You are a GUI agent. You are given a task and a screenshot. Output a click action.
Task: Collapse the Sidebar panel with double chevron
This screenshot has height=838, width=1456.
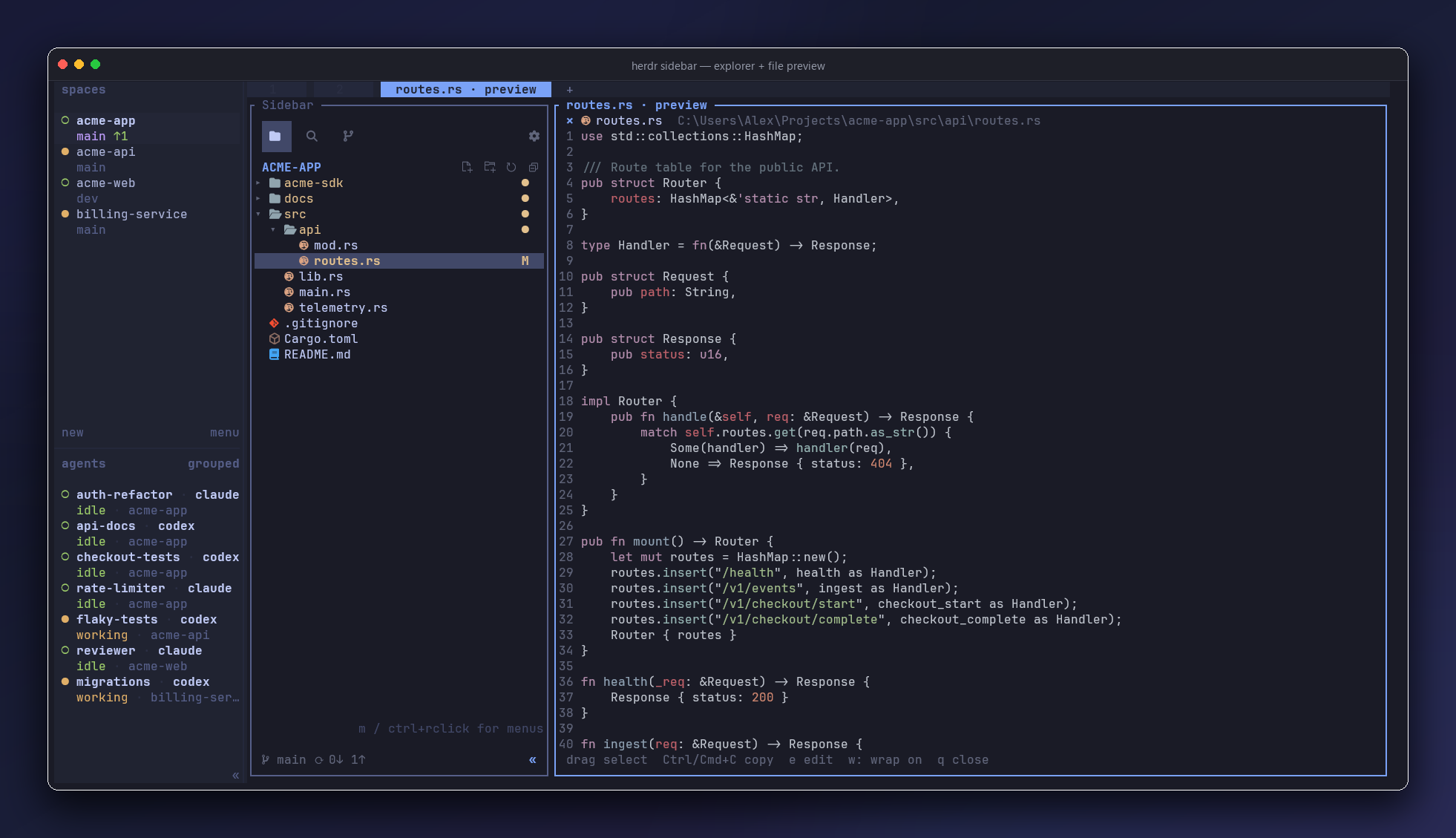(532, 760)
